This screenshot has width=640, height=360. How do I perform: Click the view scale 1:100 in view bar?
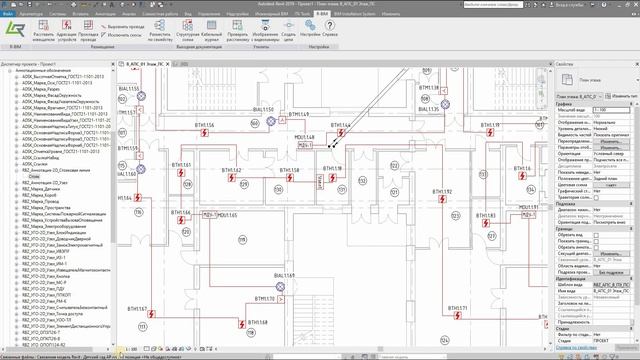[x=131, y=349]
